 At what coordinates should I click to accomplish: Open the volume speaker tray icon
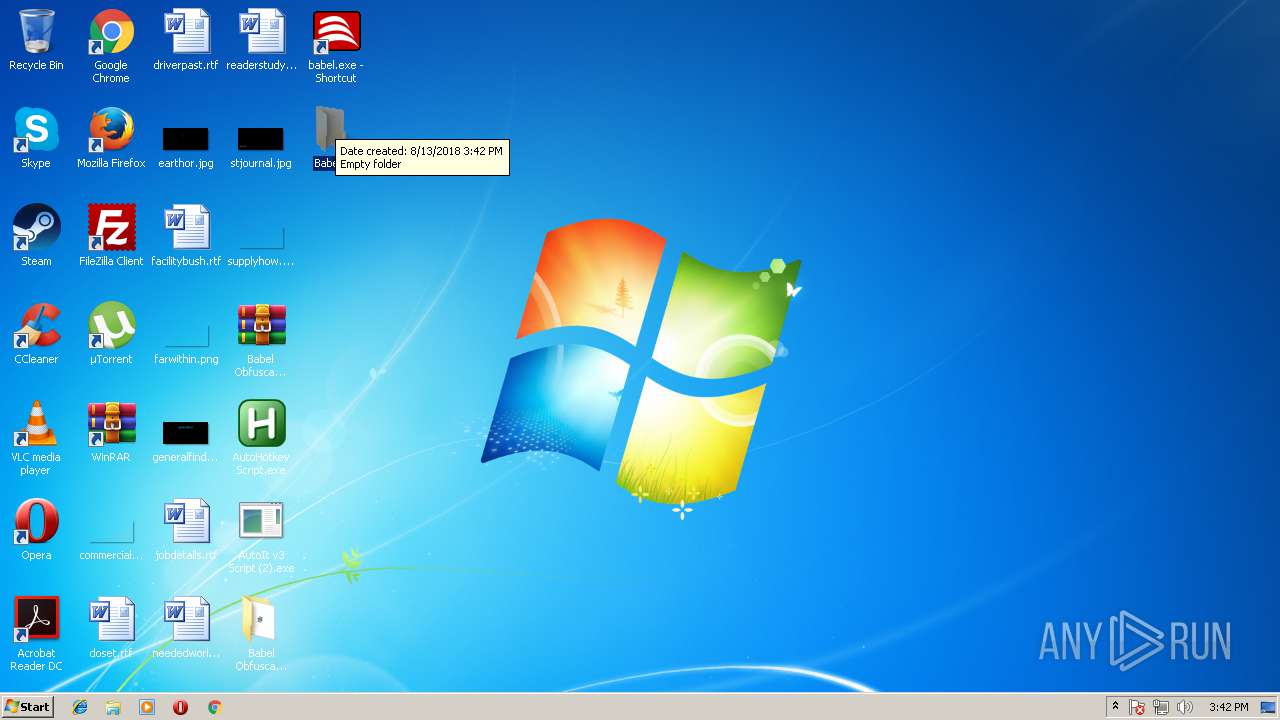[x=1185, y=707]
